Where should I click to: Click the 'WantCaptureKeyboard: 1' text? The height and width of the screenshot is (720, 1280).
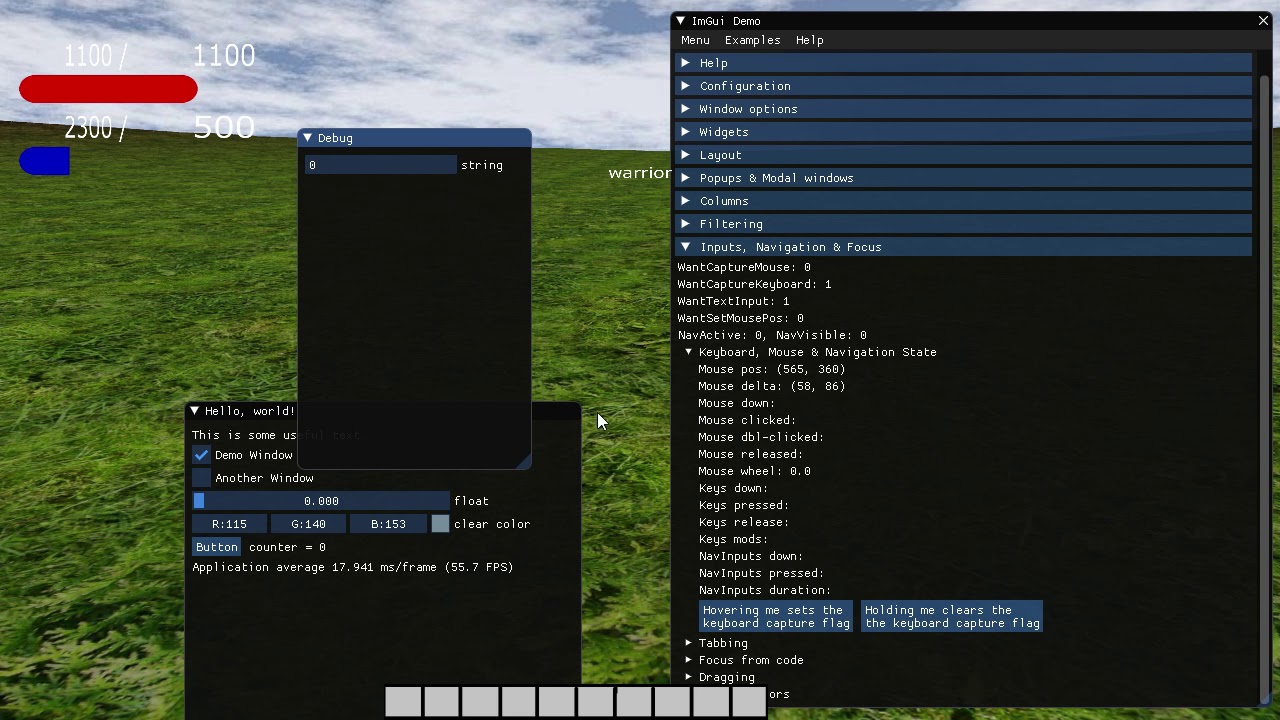tap(754, 284)
